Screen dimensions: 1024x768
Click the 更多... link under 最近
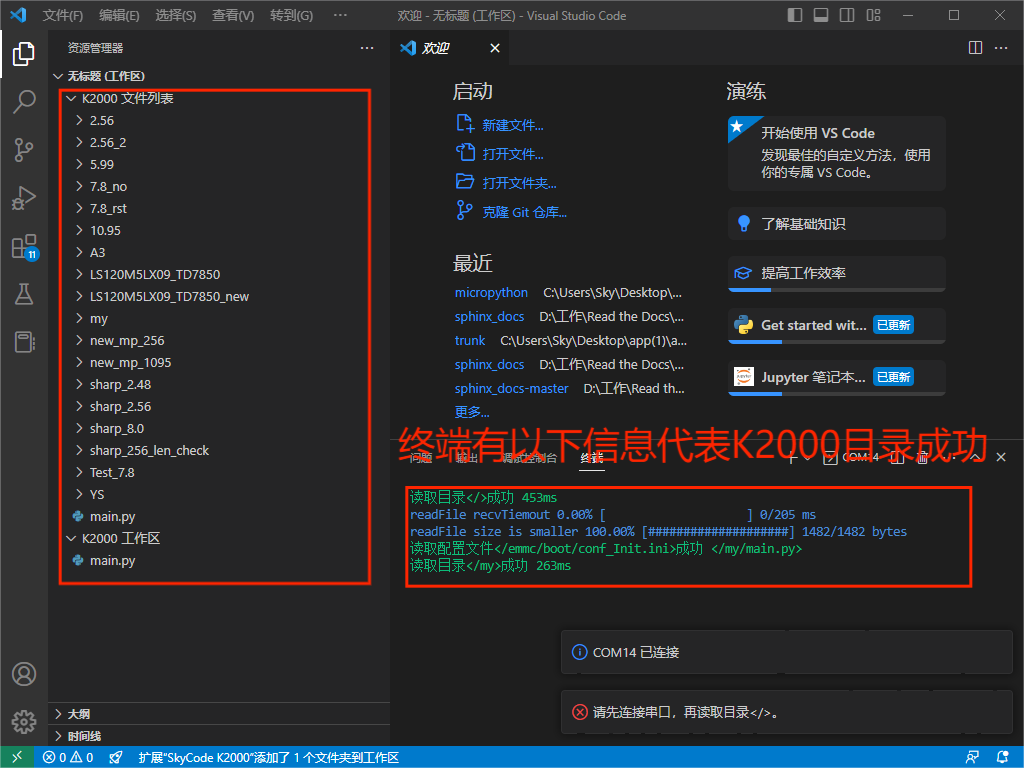click(472, 411)
